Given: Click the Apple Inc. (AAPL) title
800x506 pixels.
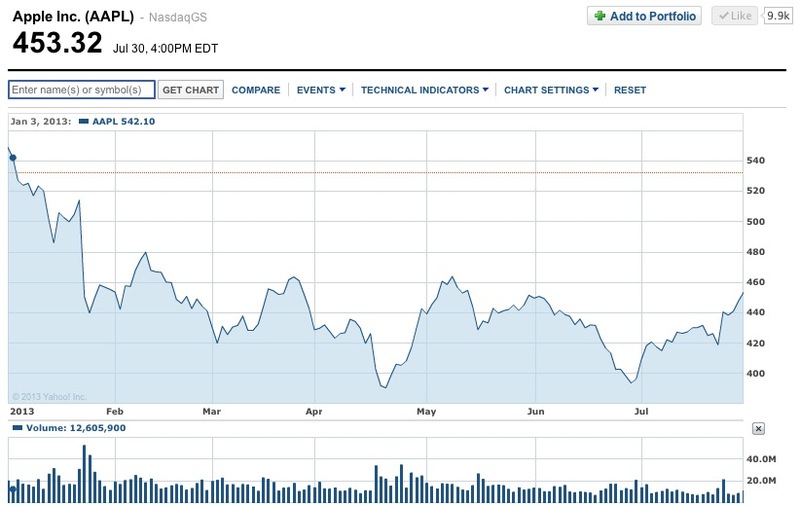Looking at the screenshot, I should [73, 17].
